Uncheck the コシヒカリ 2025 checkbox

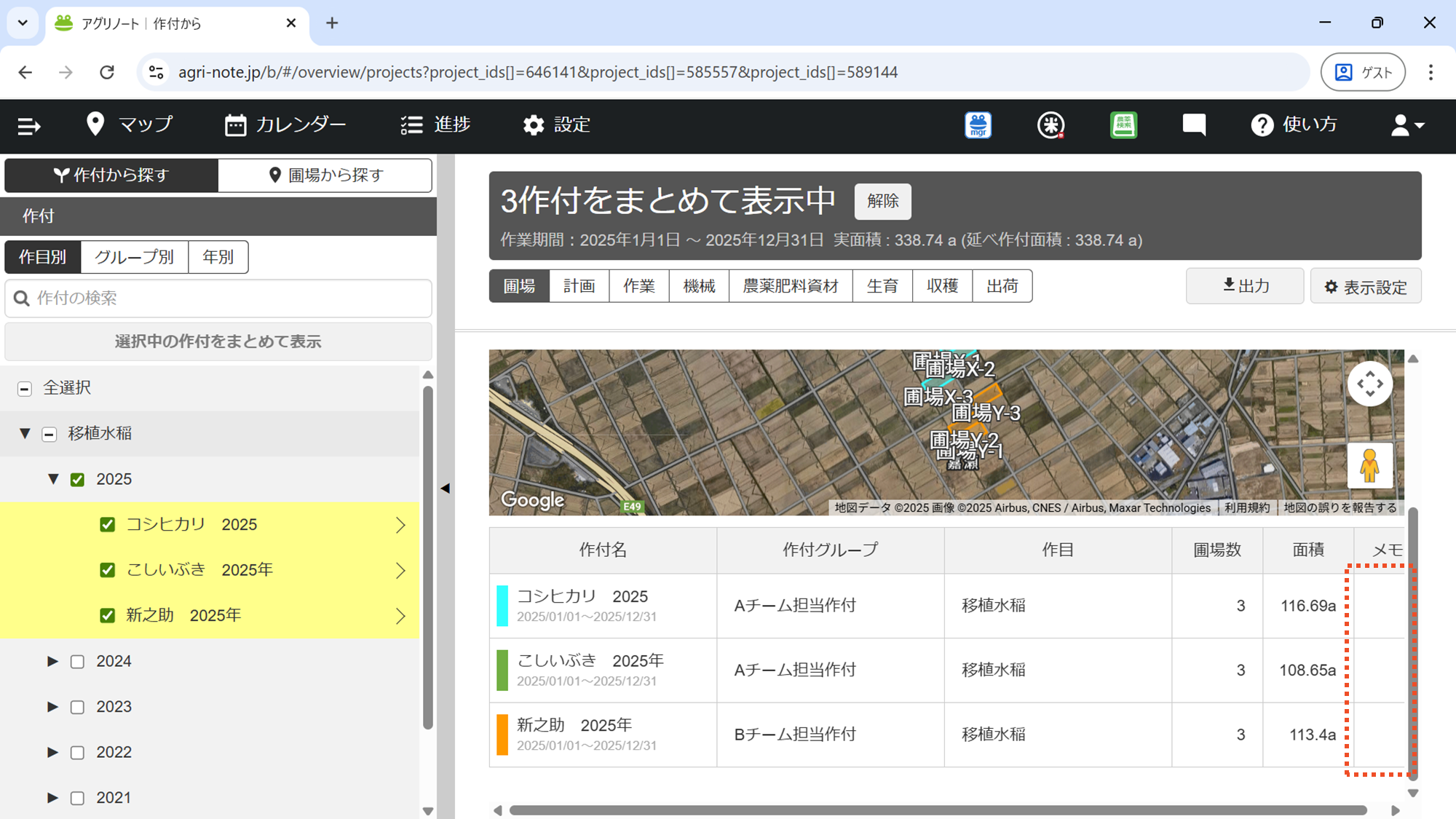point(108,525)
